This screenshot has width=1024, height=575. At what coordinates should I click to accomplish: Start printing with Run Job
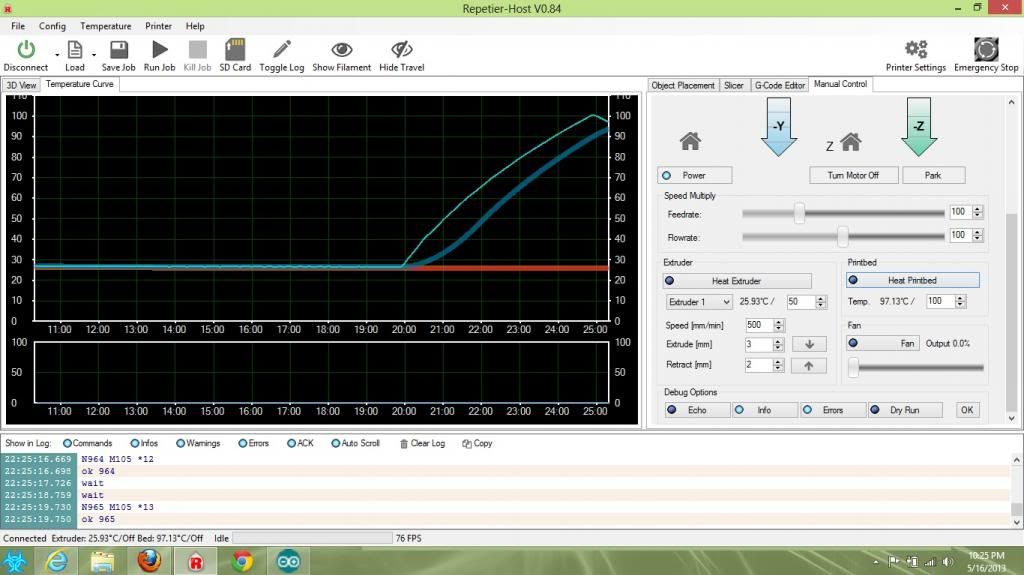click(x=159, y=50)
